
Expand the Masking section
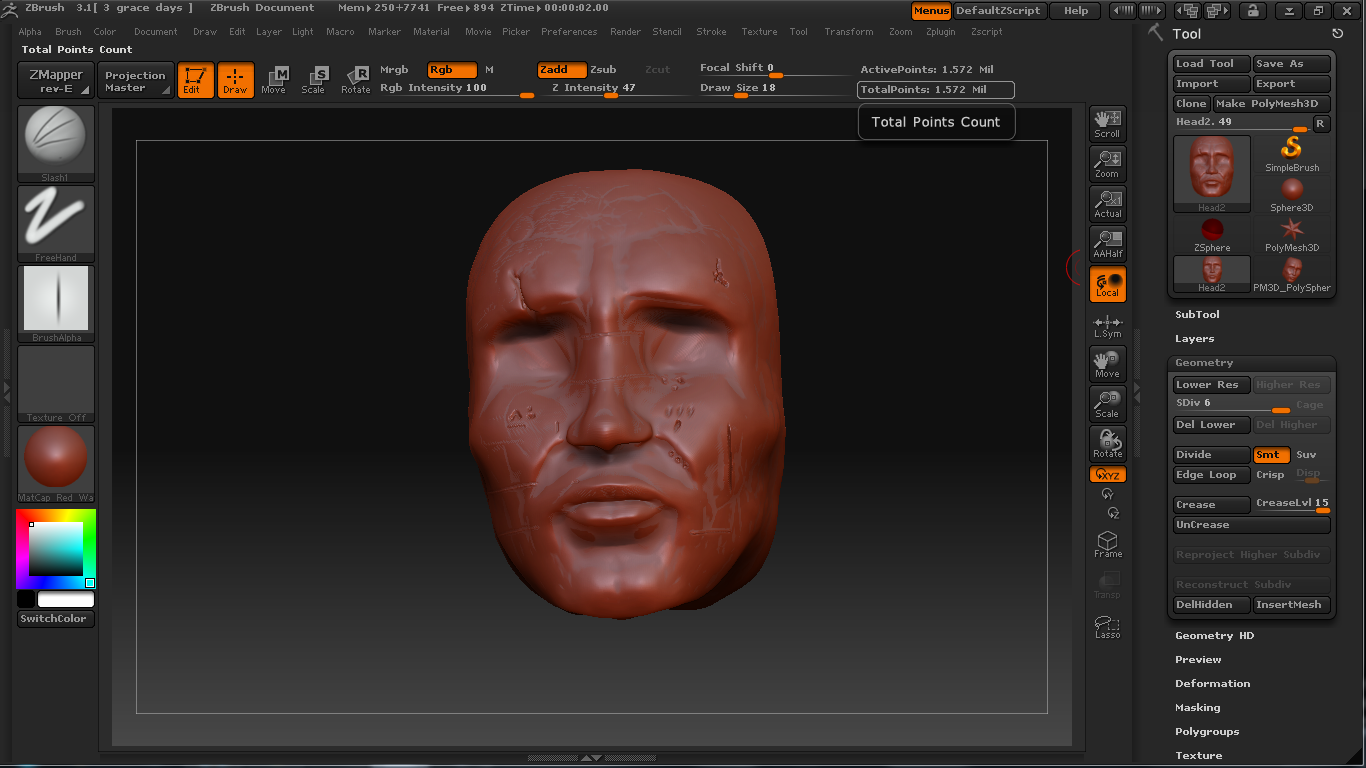click(1197, 708)
